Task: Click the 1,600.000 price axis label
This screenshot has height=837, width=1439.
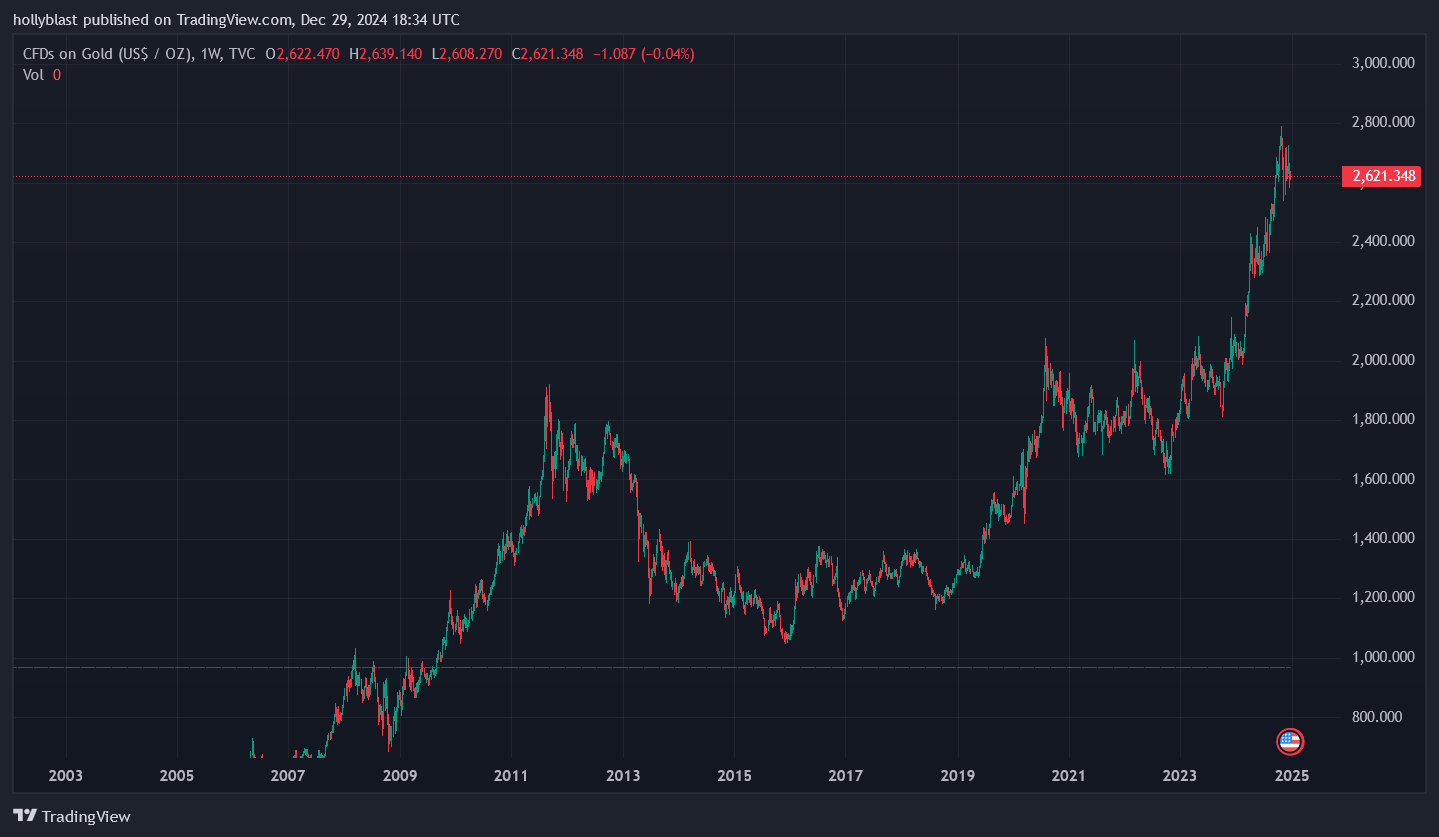Action: 1384,479
